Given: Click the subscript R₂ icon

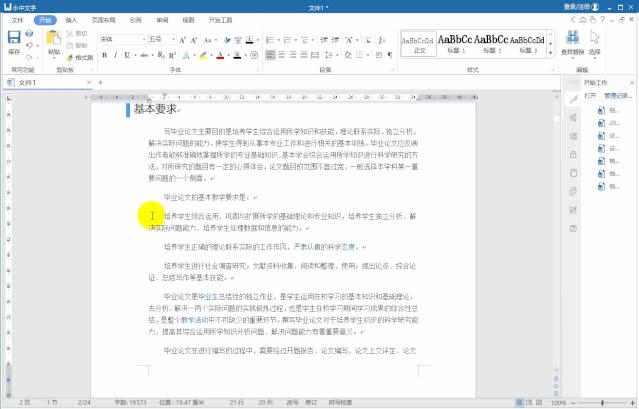Looking at the screenshot, I should click(x=161, y=55).
